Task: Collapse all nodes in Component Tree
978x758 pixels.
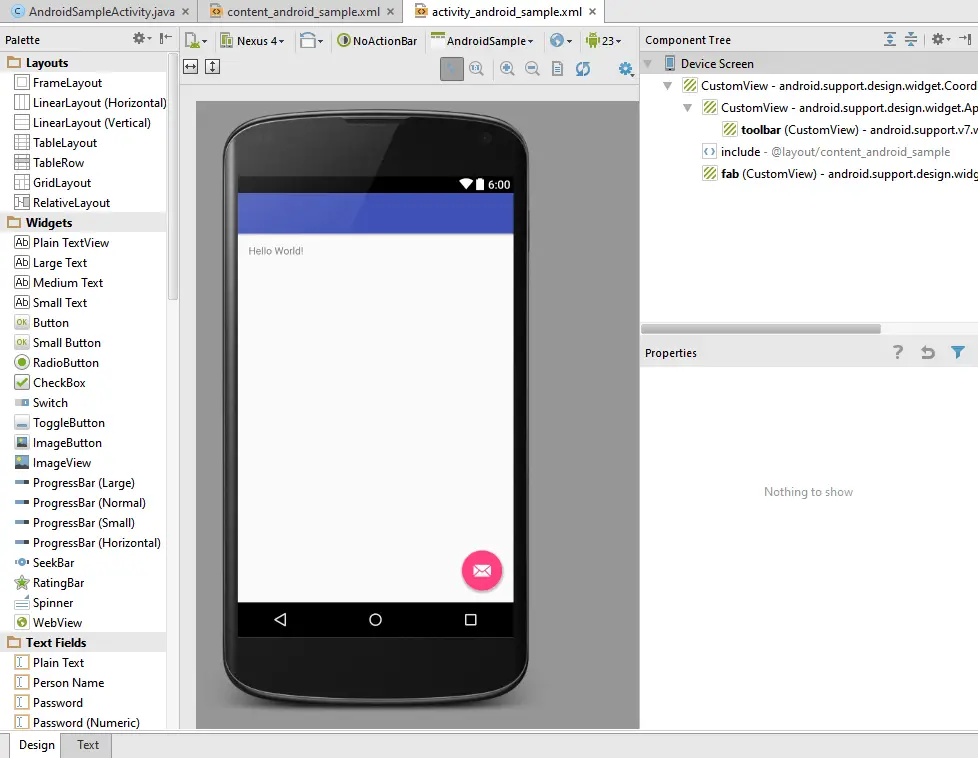Action: tap(911, 40)
